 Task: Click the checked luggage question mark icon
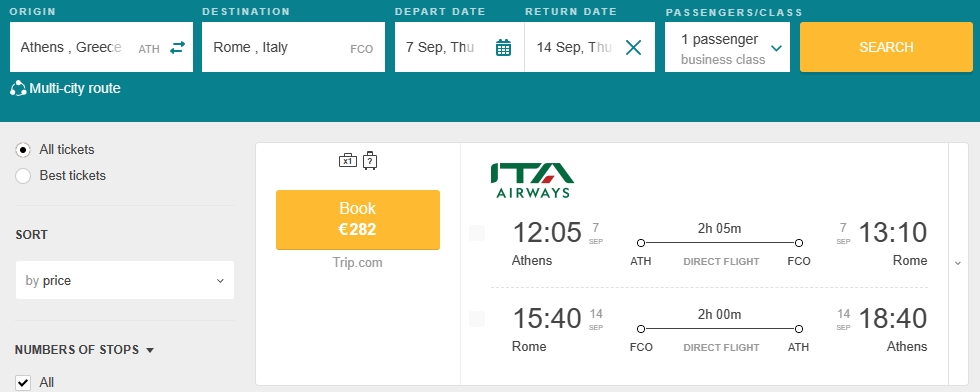(x=370, y=161)
